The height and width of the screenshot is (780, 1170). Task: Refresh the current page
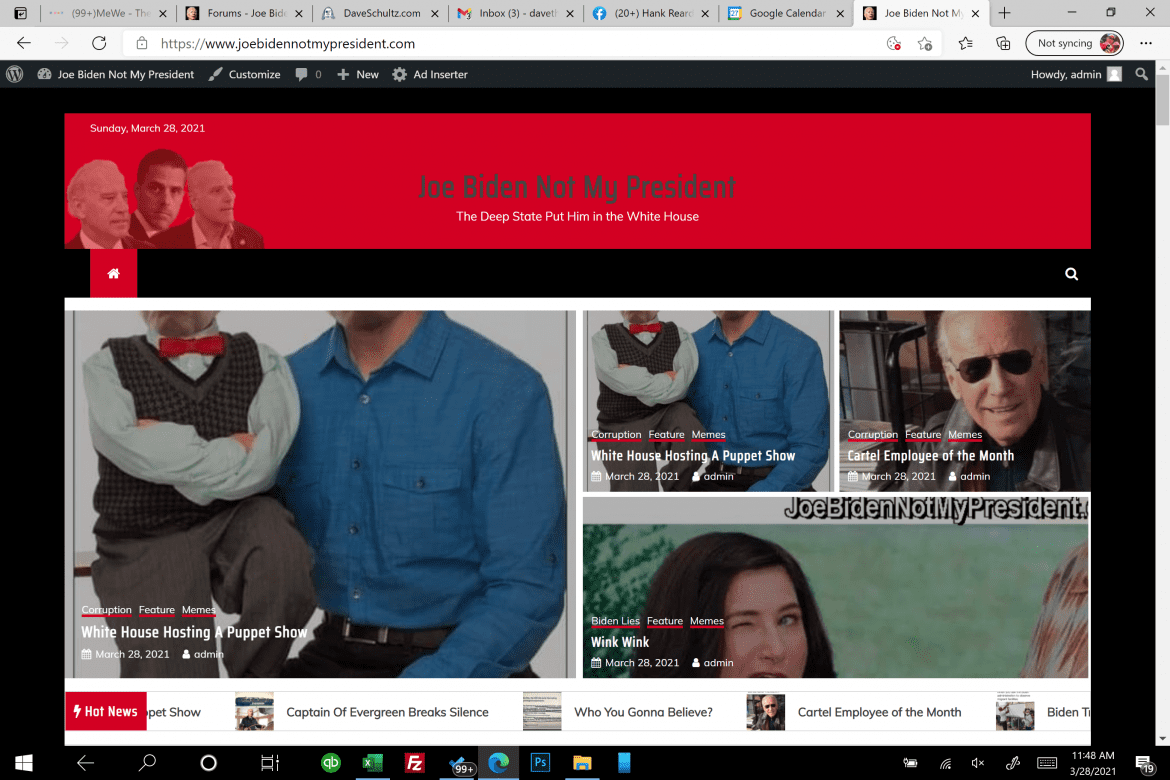(x=99, y=43)
